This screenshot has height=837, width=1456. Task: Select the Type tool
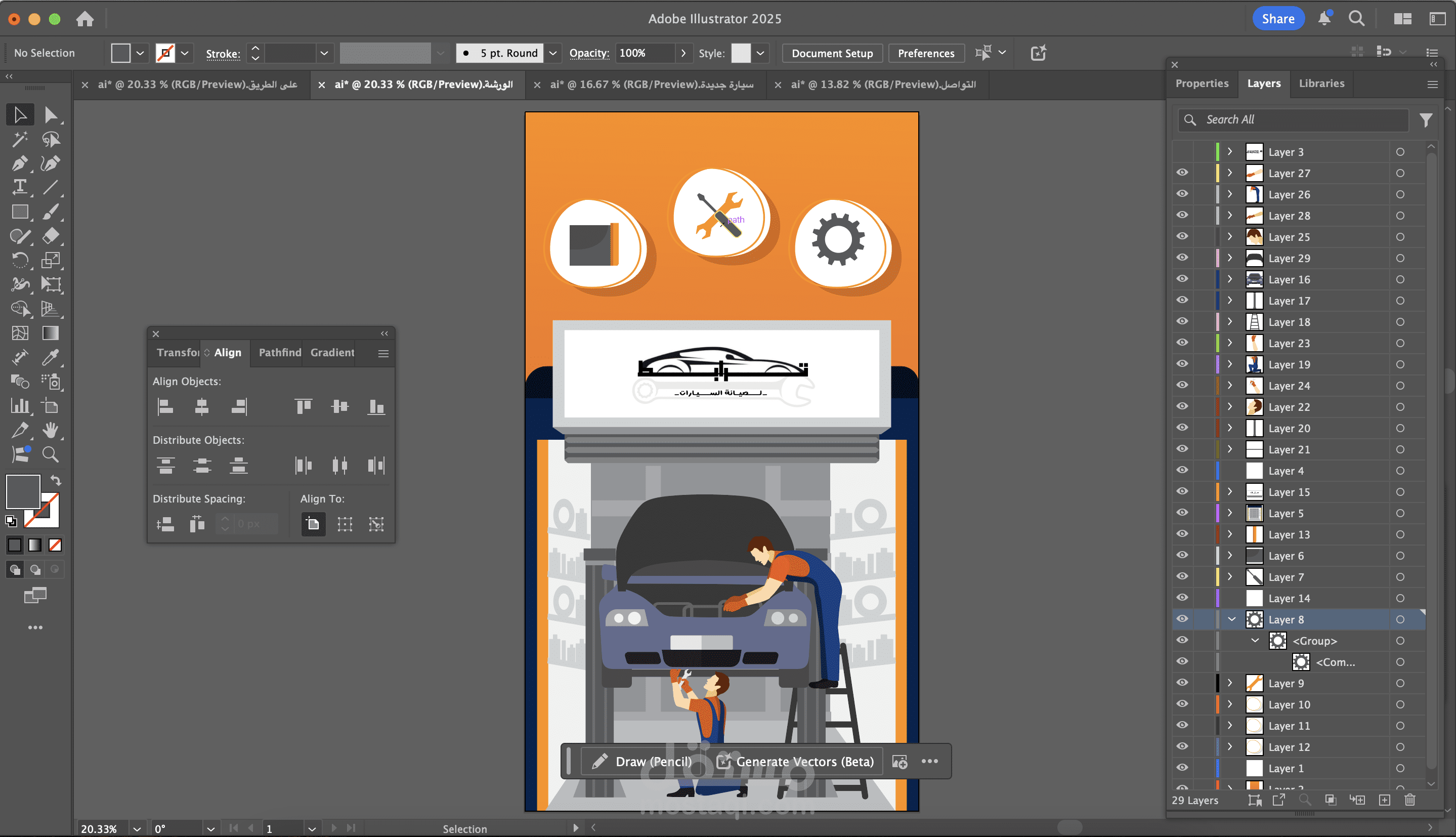point(20,187)
